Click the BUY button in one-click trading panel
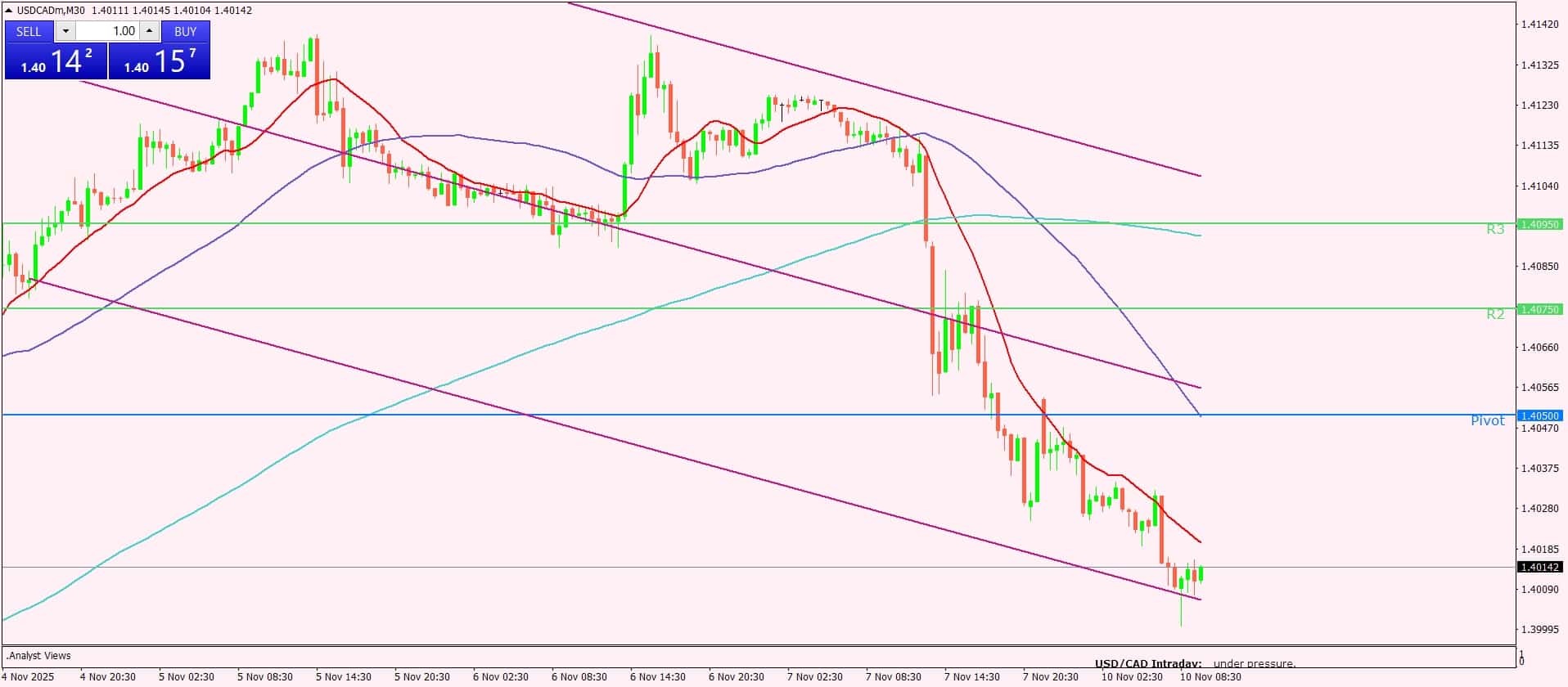1568x687 pixels. click(x=186, y=31)
